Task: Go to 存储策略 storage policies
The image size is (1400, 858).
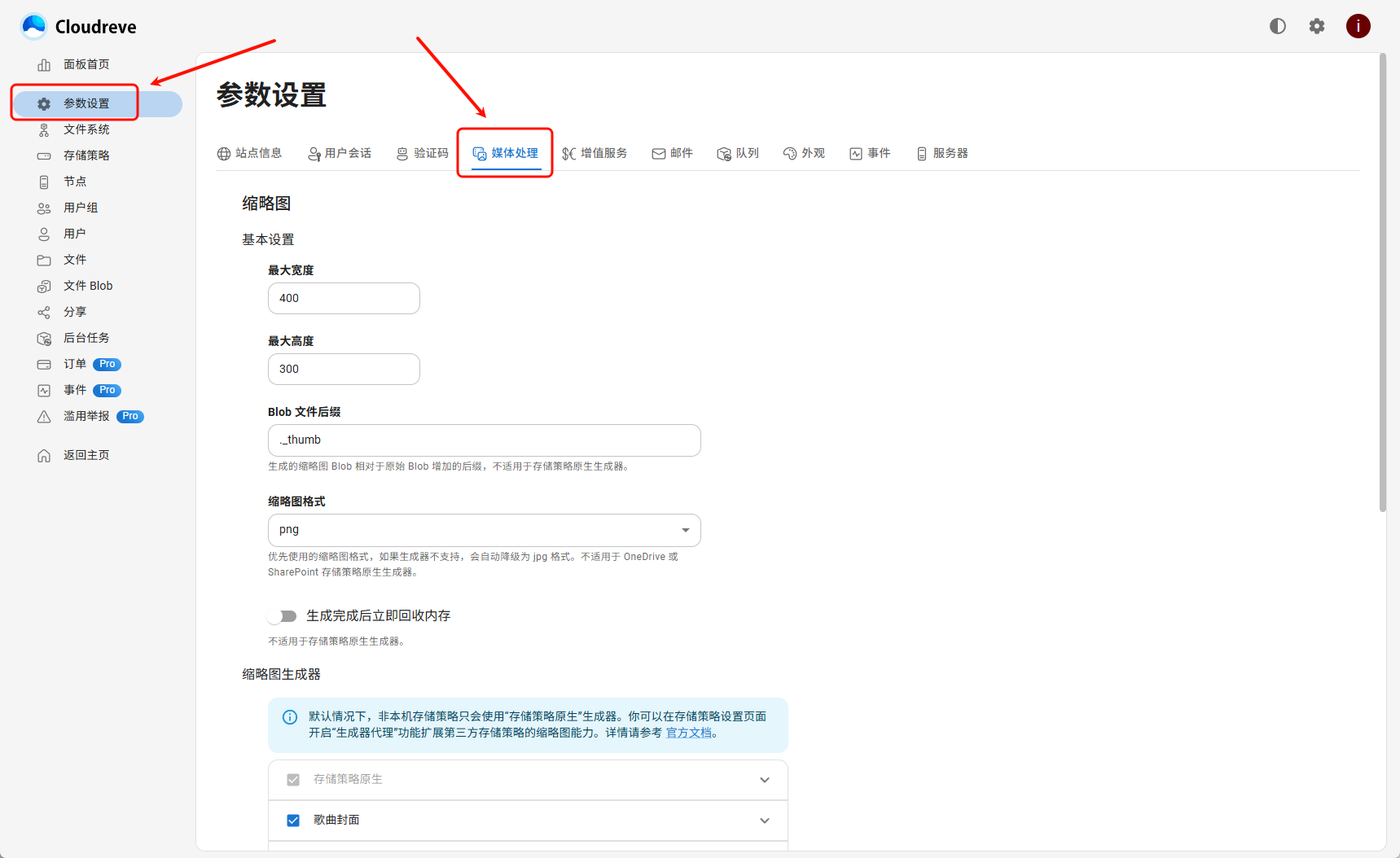Action: [86, 155]
